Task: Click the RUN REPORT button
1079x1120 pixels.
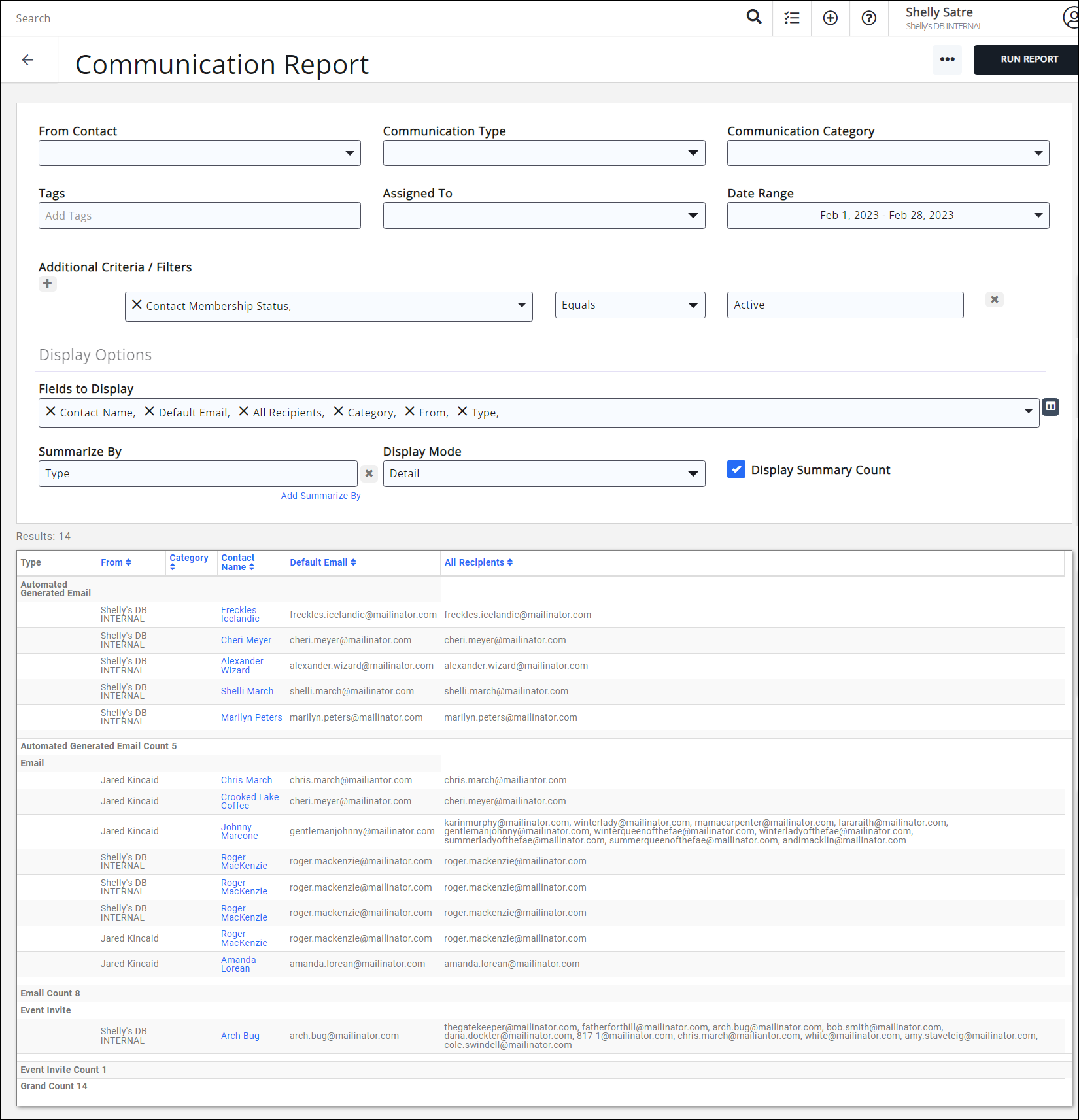Action: (x=1025, y=59)
